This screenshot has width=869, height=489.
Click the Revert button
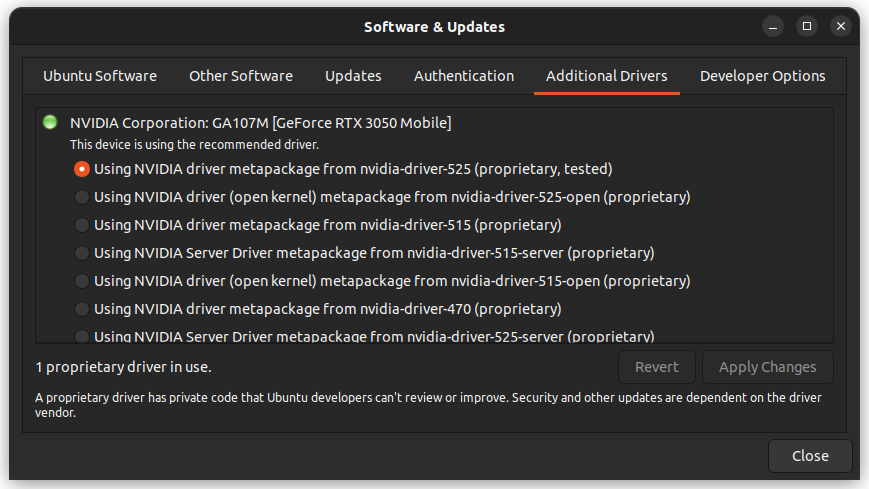(x=656, y=367)
